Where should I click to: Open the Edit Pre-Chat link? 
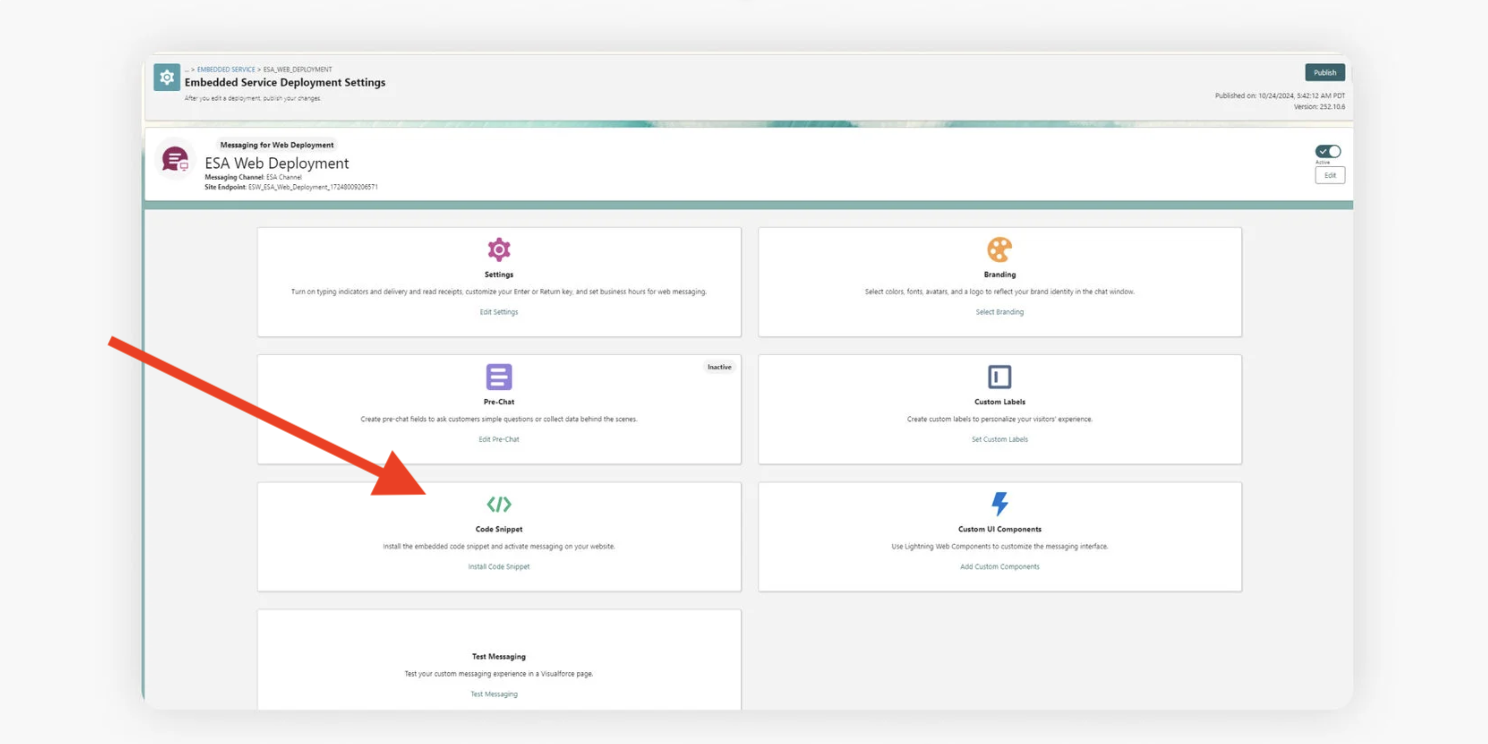tap(499, 439)
